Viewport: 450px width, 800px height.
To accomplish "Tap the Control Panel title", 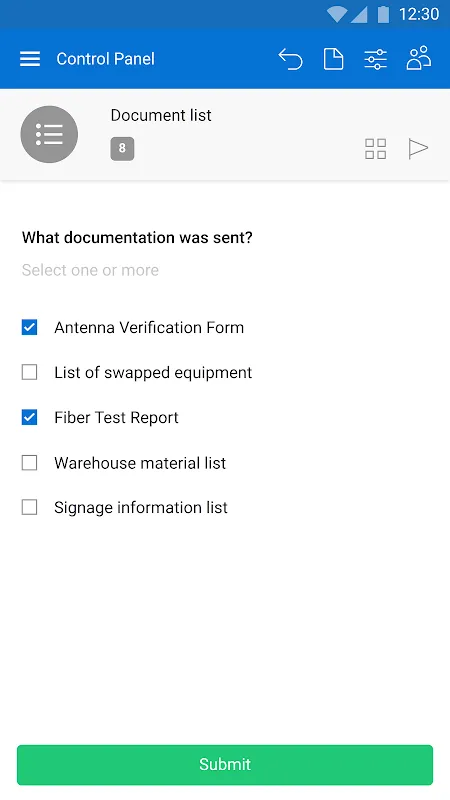I will click(106, 59).
